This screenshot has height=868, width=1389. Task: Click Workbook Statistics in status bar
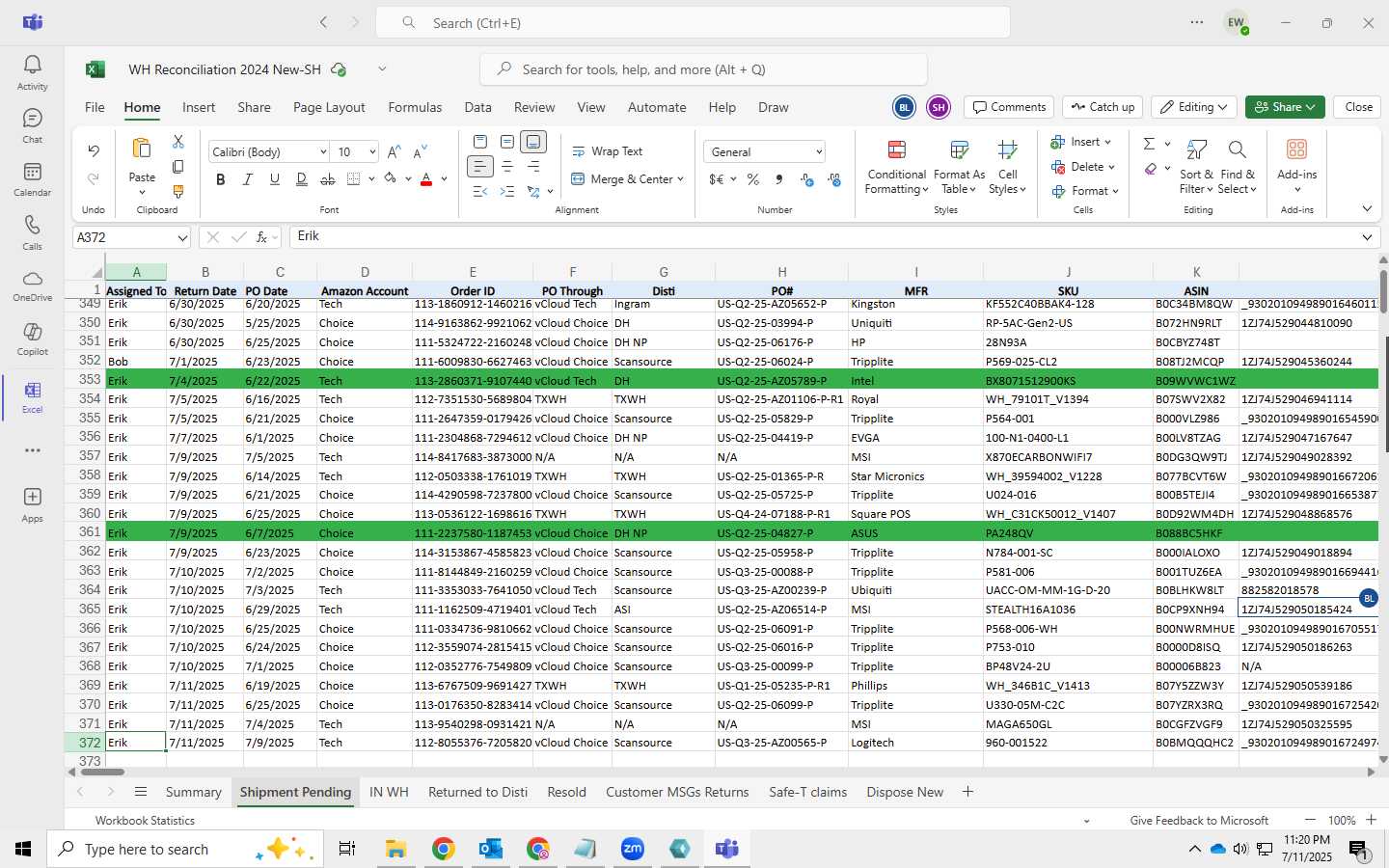point(145,821)
